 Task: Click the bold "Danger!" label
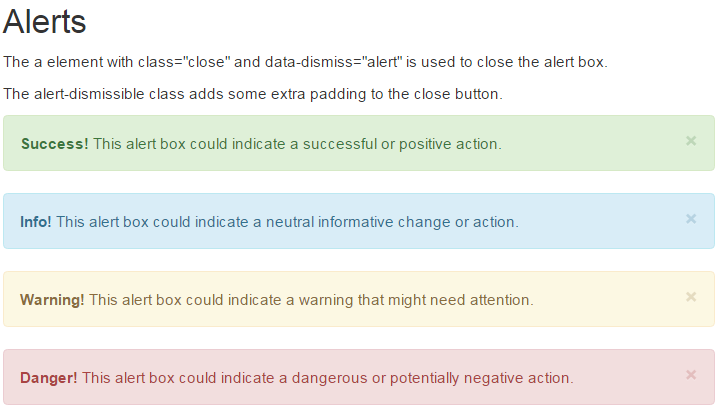[48, 378]
